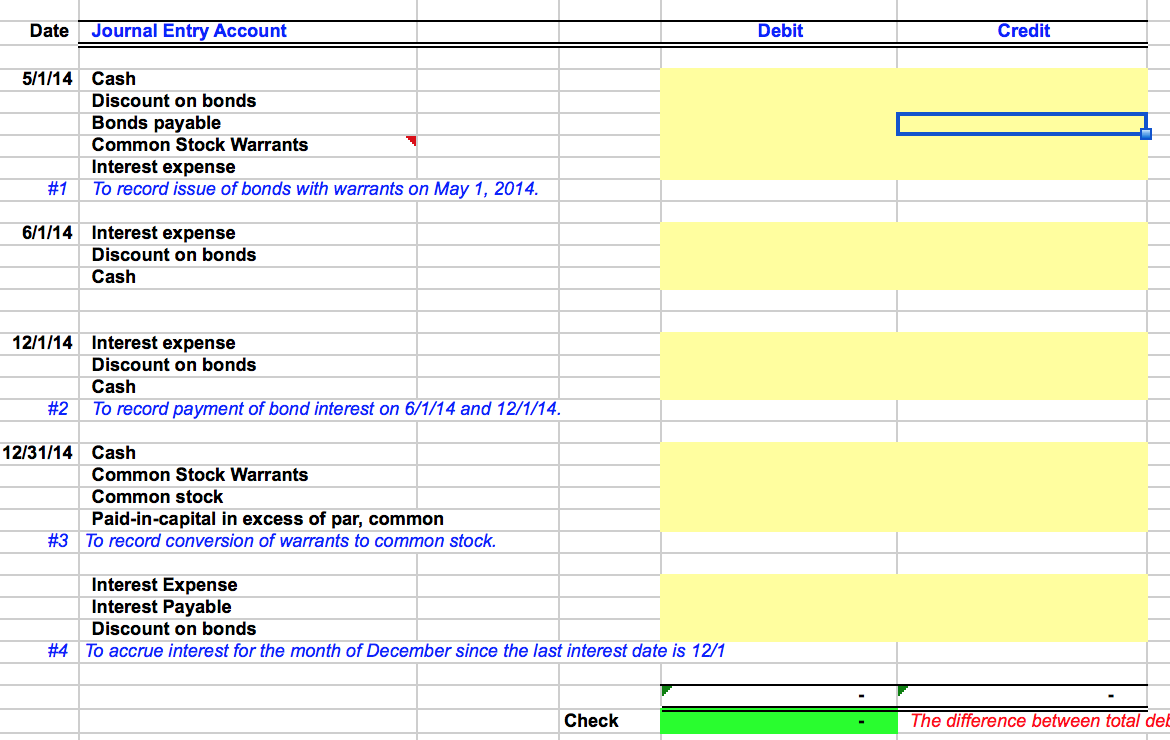This screenshot has height=740, width=1170.
Task: Select Common Stock Warrants in the 5/1/14 entry
Action: (200, 145)
